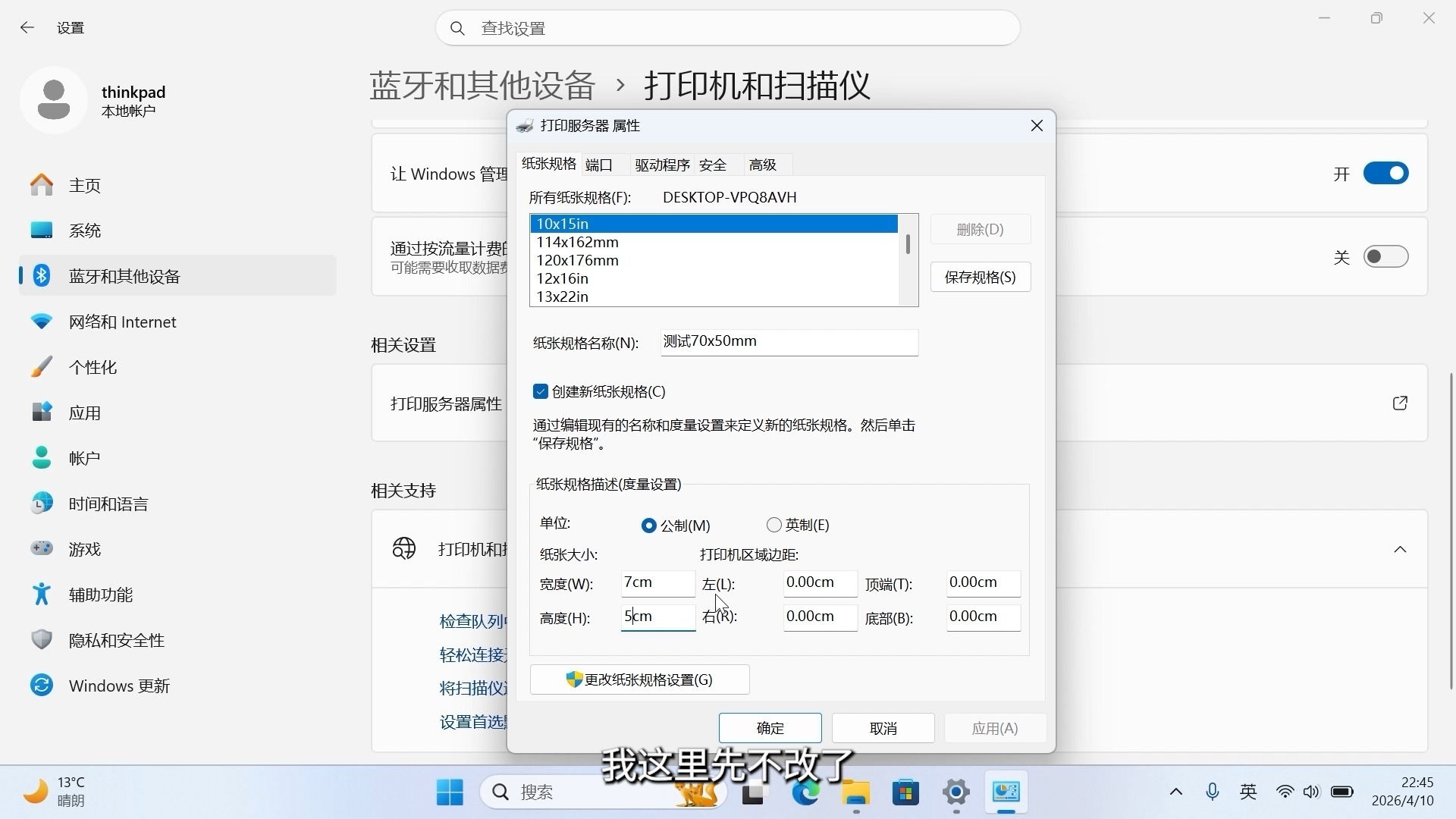Open the Windows Start button
The image size is (1456, 819).
click(x=450, y=792)
